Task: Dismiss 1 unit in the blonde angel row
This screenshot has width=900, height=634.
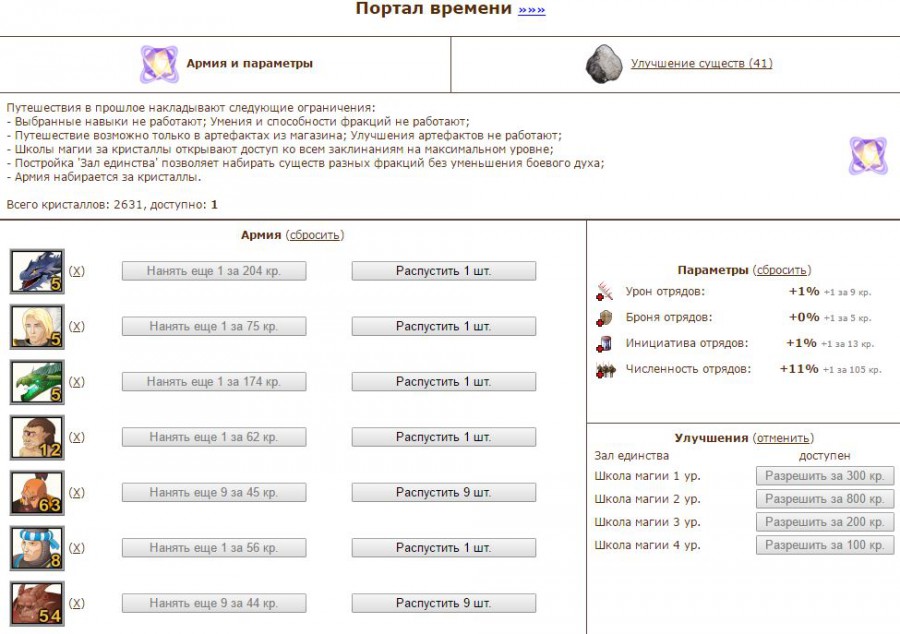Action: 444,326
